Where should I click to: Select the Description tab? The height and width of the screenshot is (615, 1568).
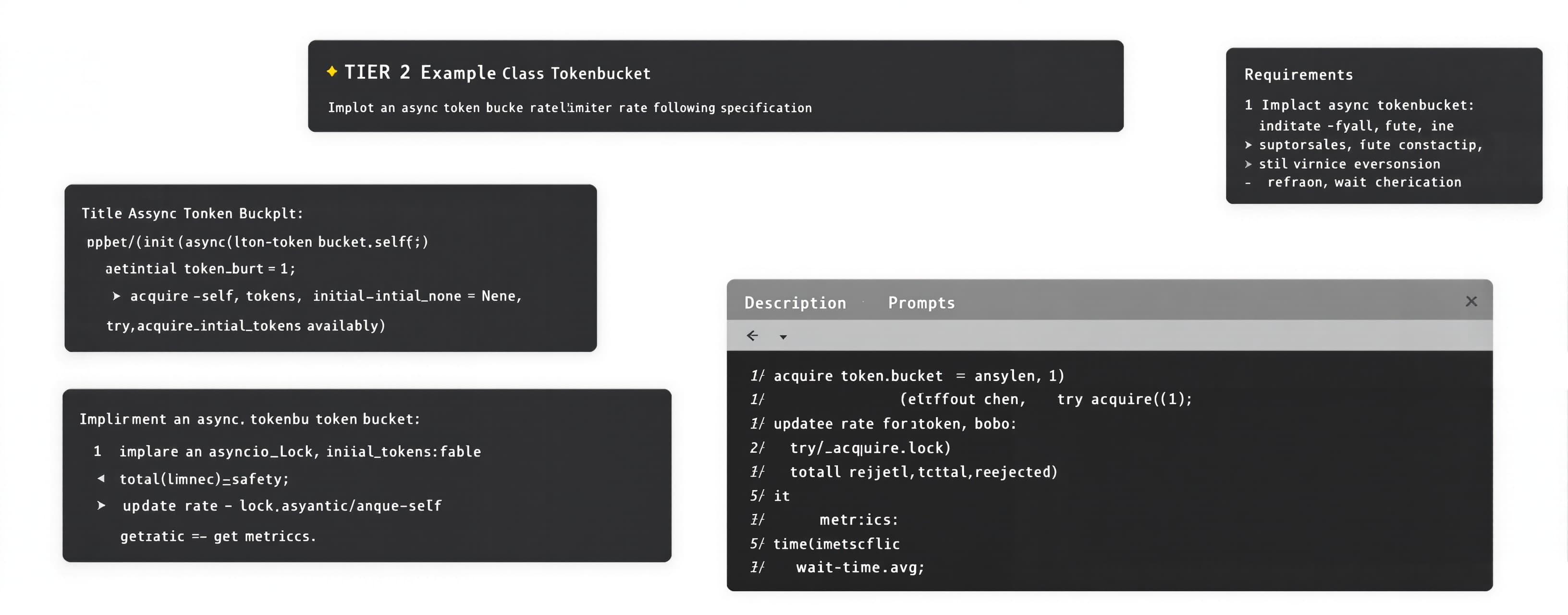click(x=795, y=303)
